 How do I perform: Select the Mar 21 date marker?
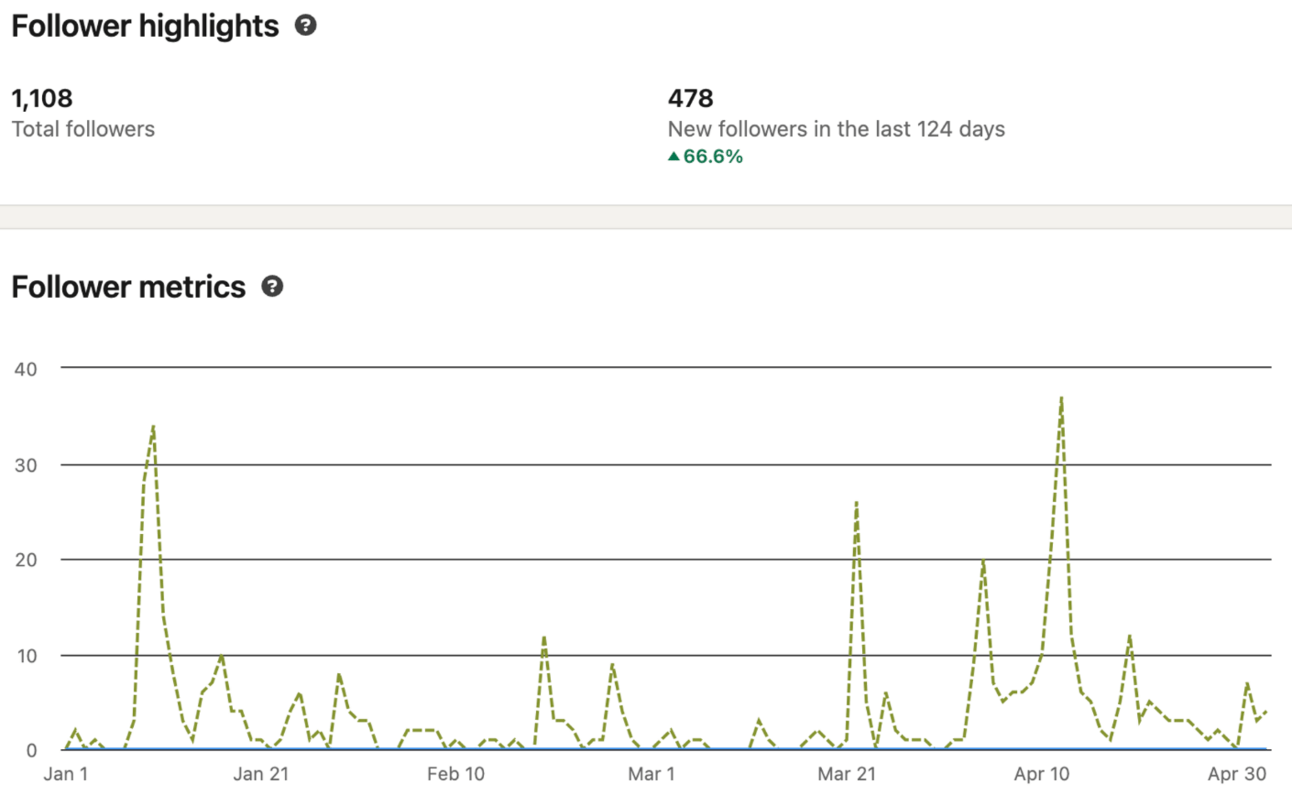pyautogui.click(x=846, y=774)
